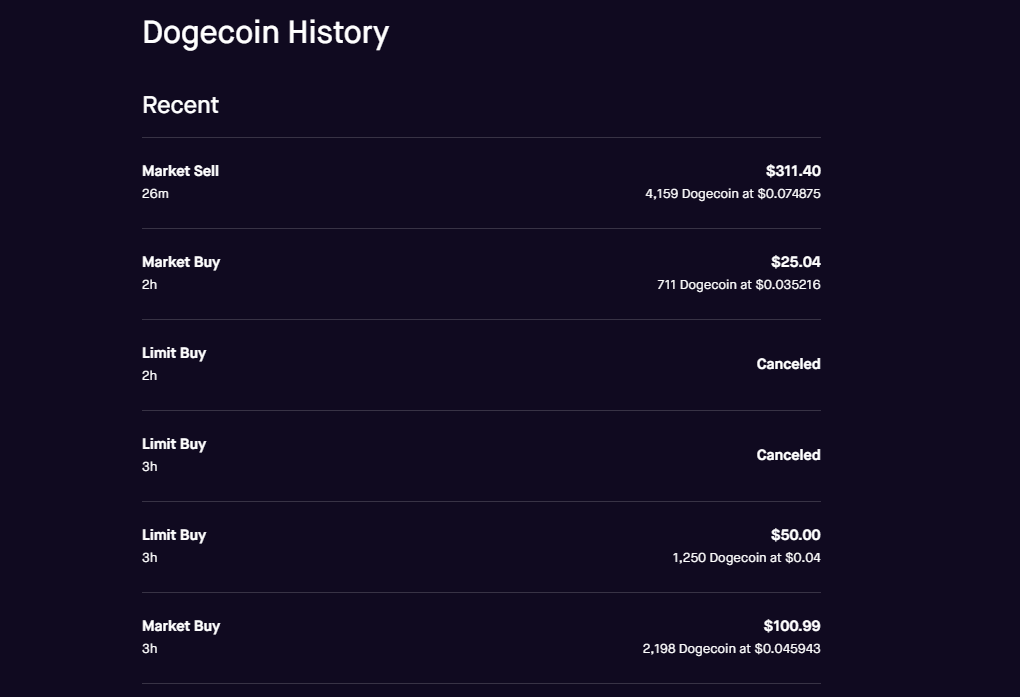Click the $100.99 purchase amount
The width and height of the screenshot is (1020, 697).
792,626
